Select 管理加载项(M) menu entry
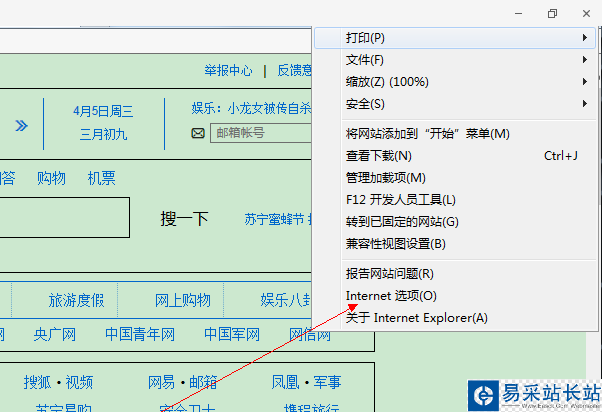The image size is (602, 412). pyautogui.click(x=455, y=178)
